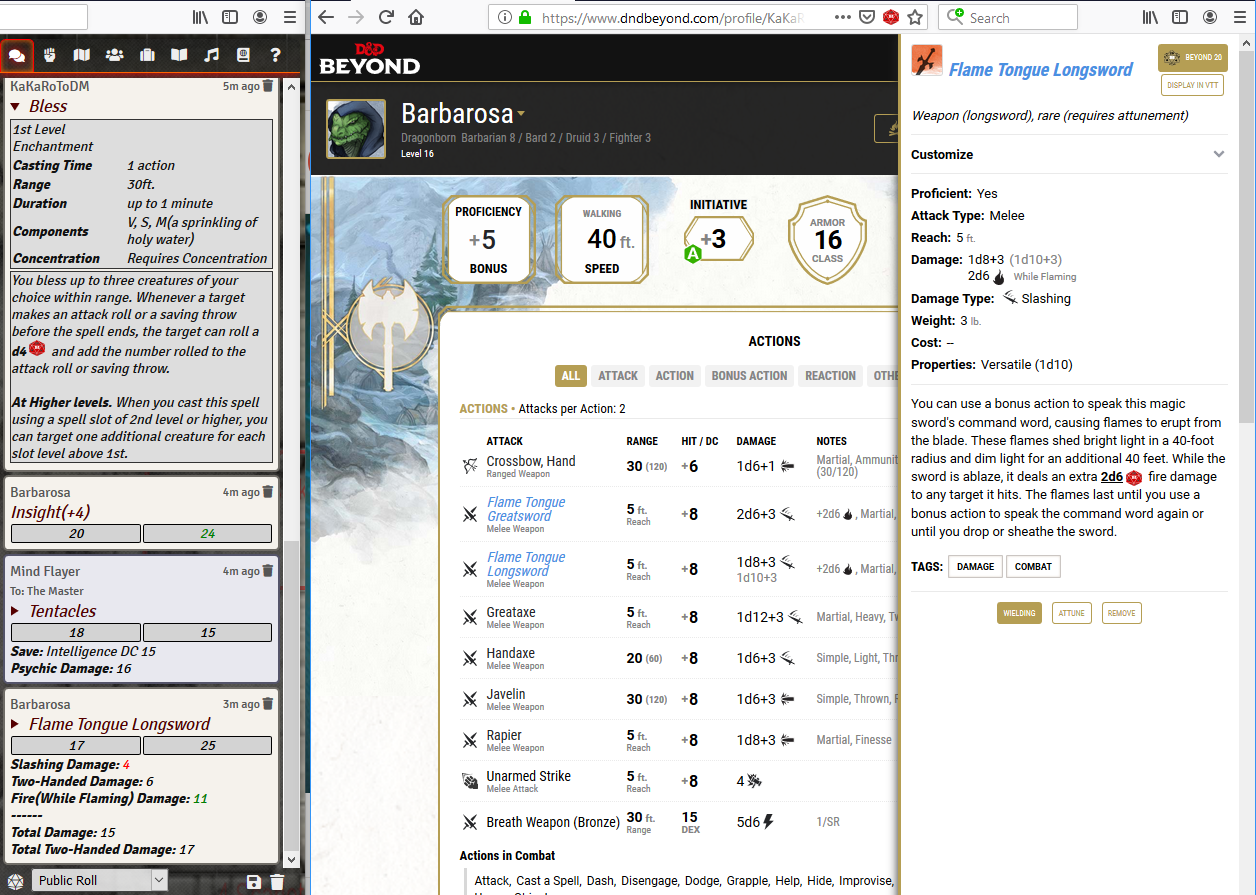Expand the Tentacles roll details
The width and height of the screenshot is (1256, 895).
[16, 611]
